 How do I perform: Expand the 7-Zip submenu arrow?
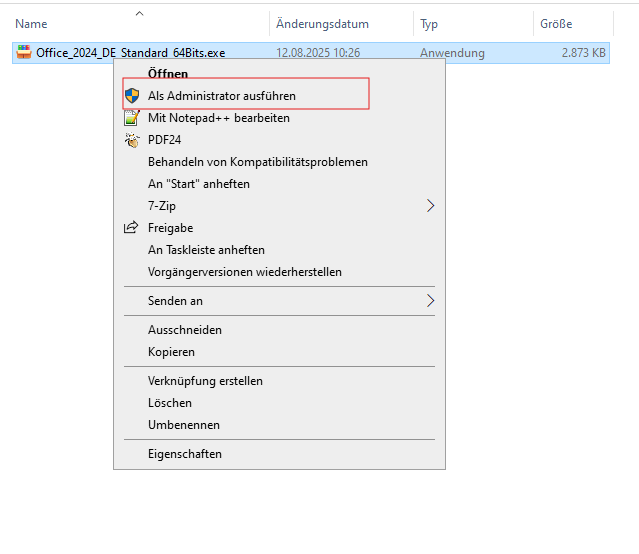coord(431,206)
